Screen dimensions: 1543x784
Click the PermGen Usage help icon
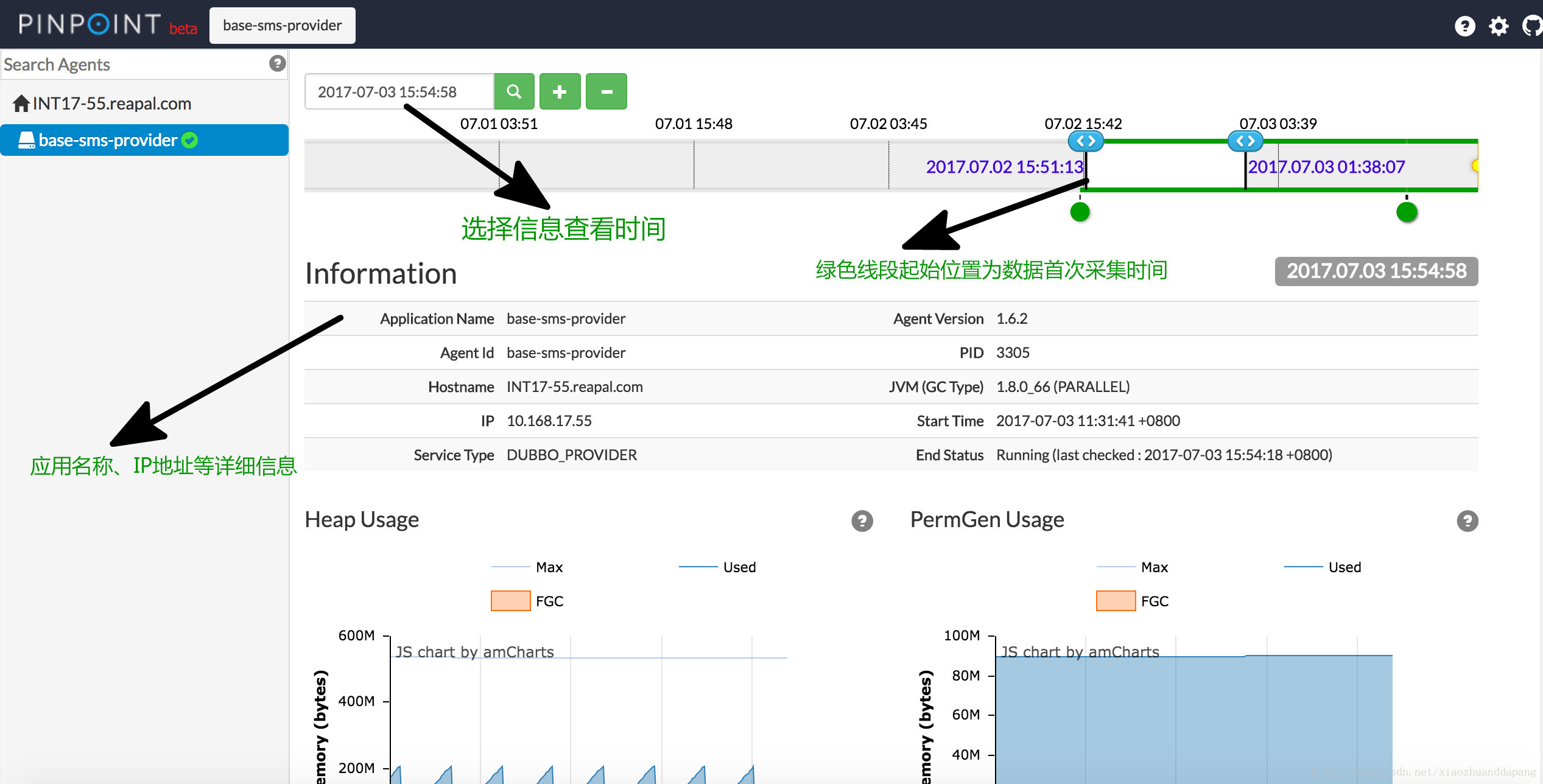point(1467,521)
